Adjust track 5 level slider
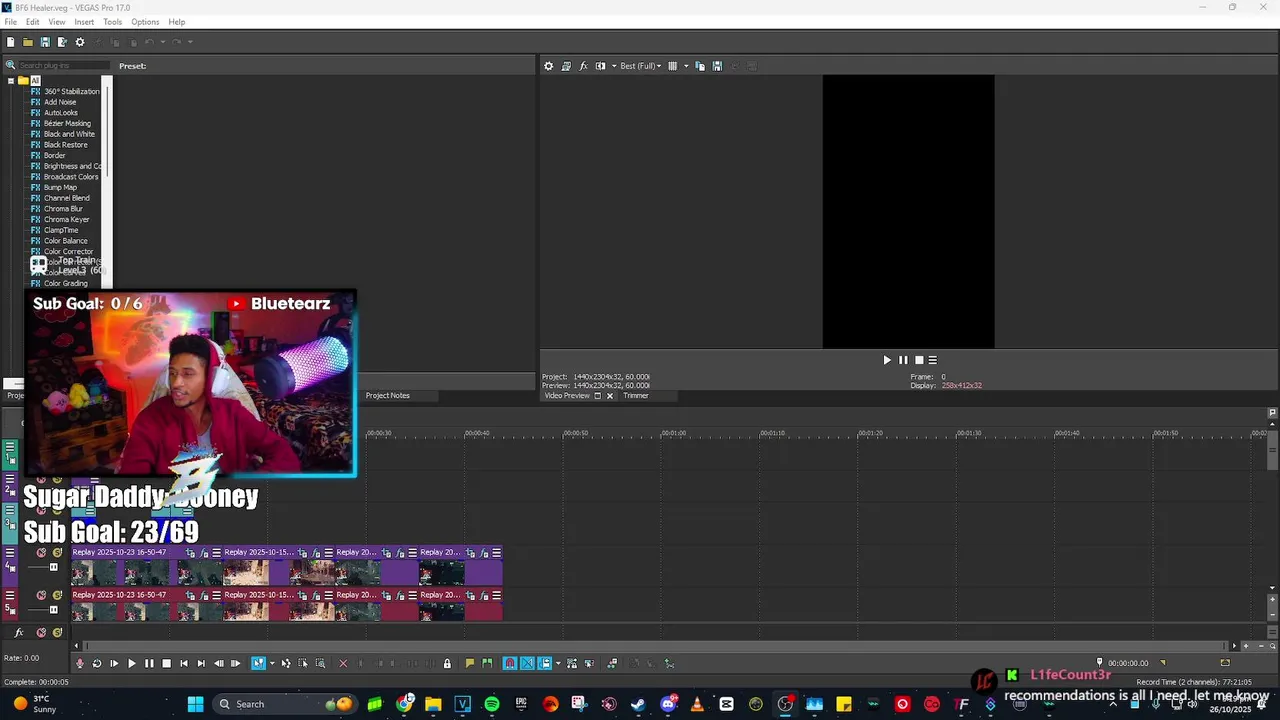Viewport: 1280px width, 720px height. pyautogui.click(x=54, y=610)
